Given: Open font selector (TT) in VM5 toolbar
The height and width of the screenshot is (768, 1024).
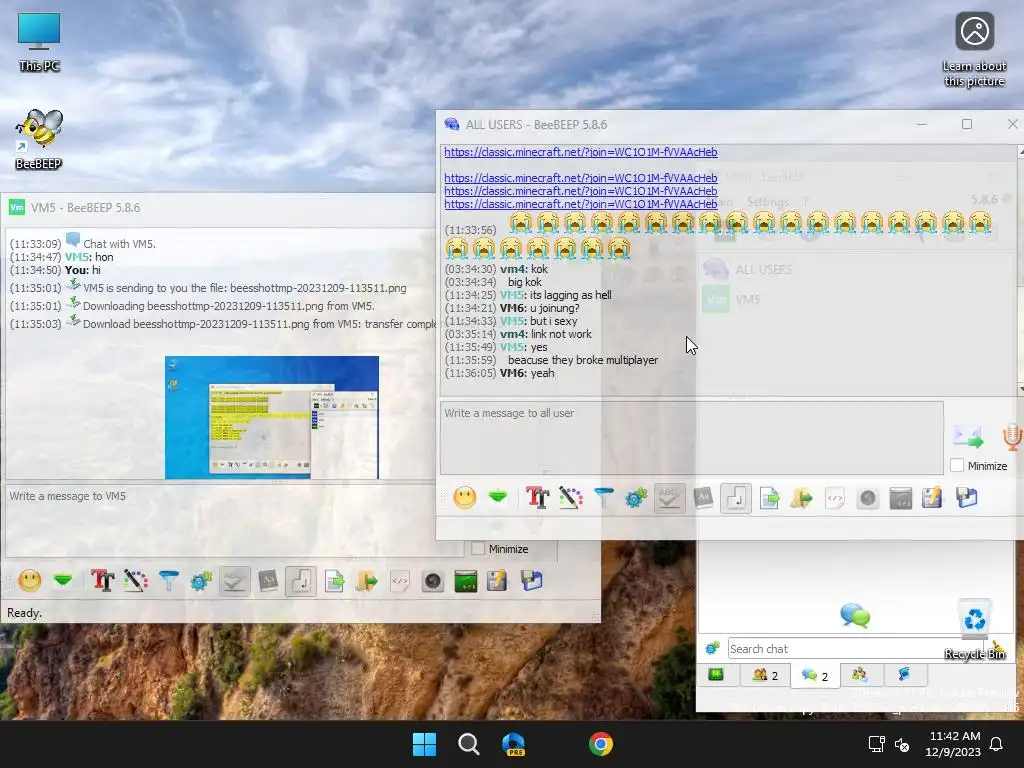Looking at the screenshot, I should 103,581.
